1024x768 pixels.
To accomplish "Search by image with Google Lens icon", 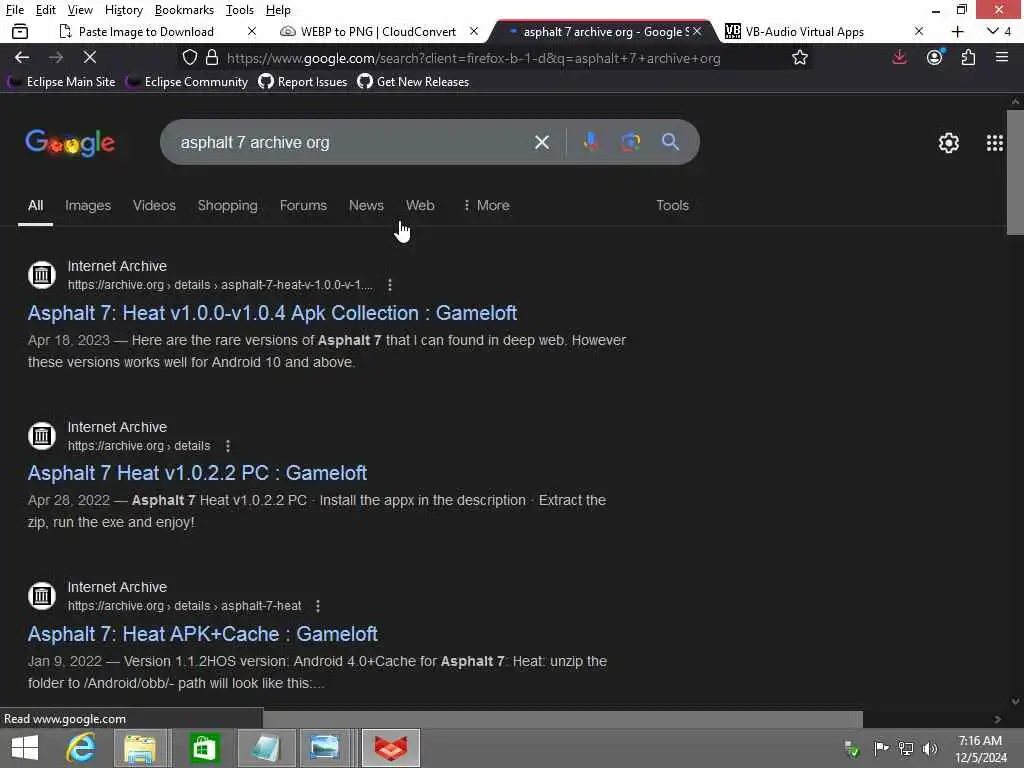I will 630,142.
